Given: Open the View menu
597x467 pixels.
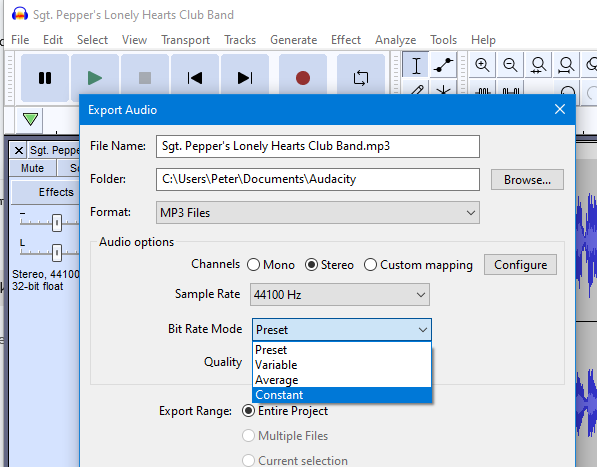Looking at the screenshot, I should (x=134, y=40).
